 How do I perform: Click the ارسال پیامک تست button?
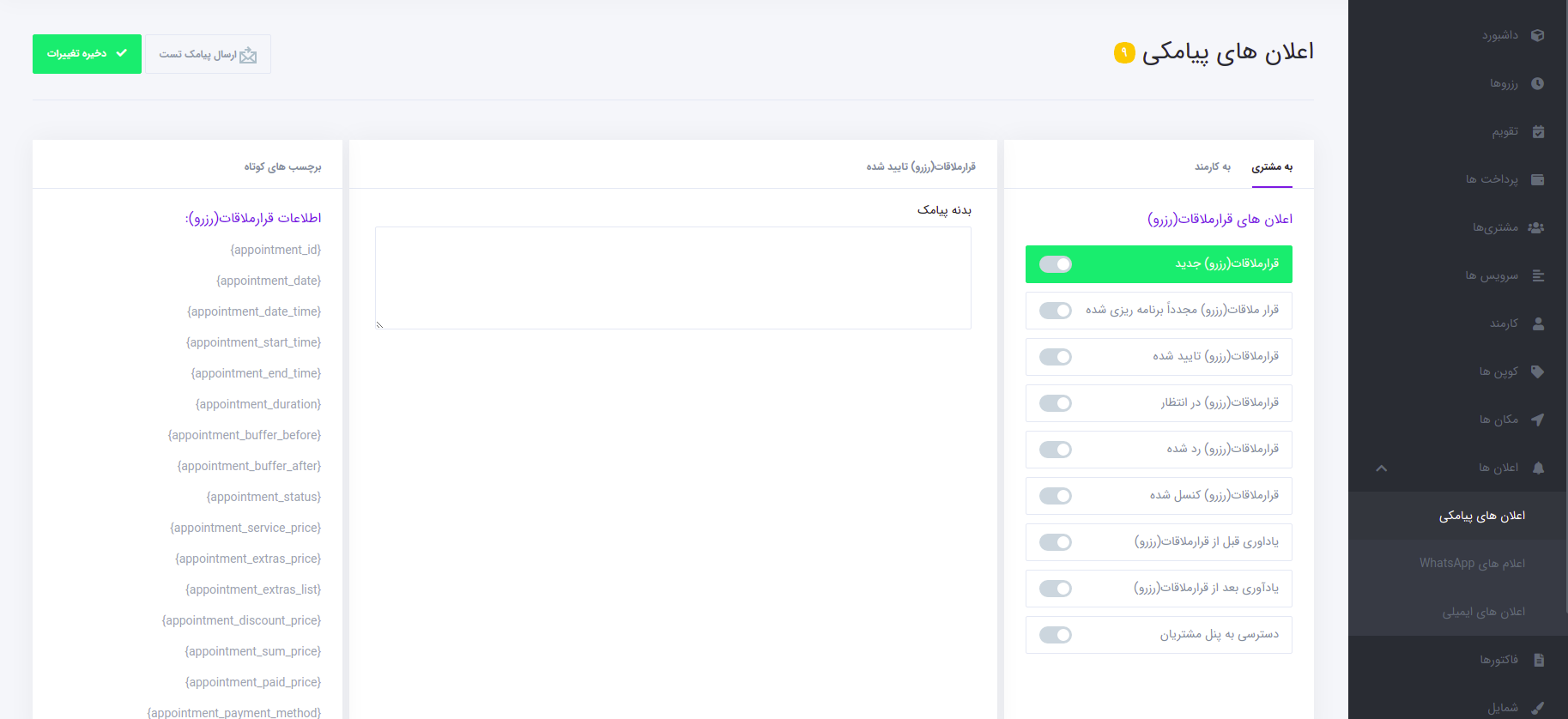208,54
